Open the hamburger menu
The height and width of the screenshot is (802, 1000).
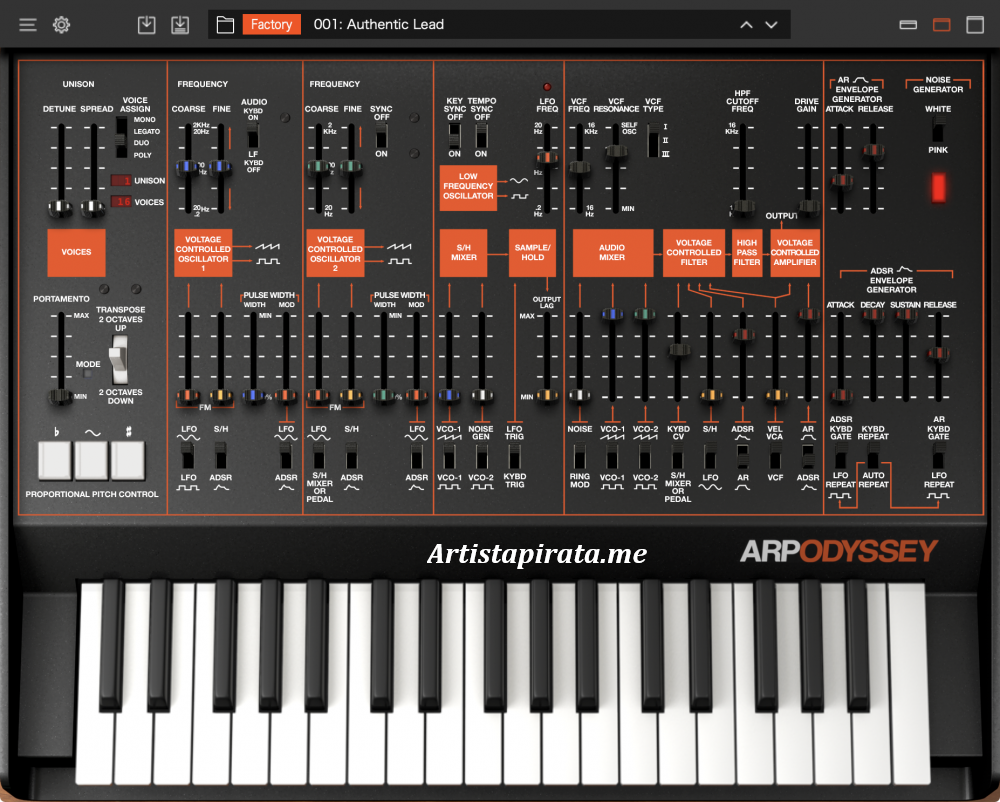(x=28, y=24)
